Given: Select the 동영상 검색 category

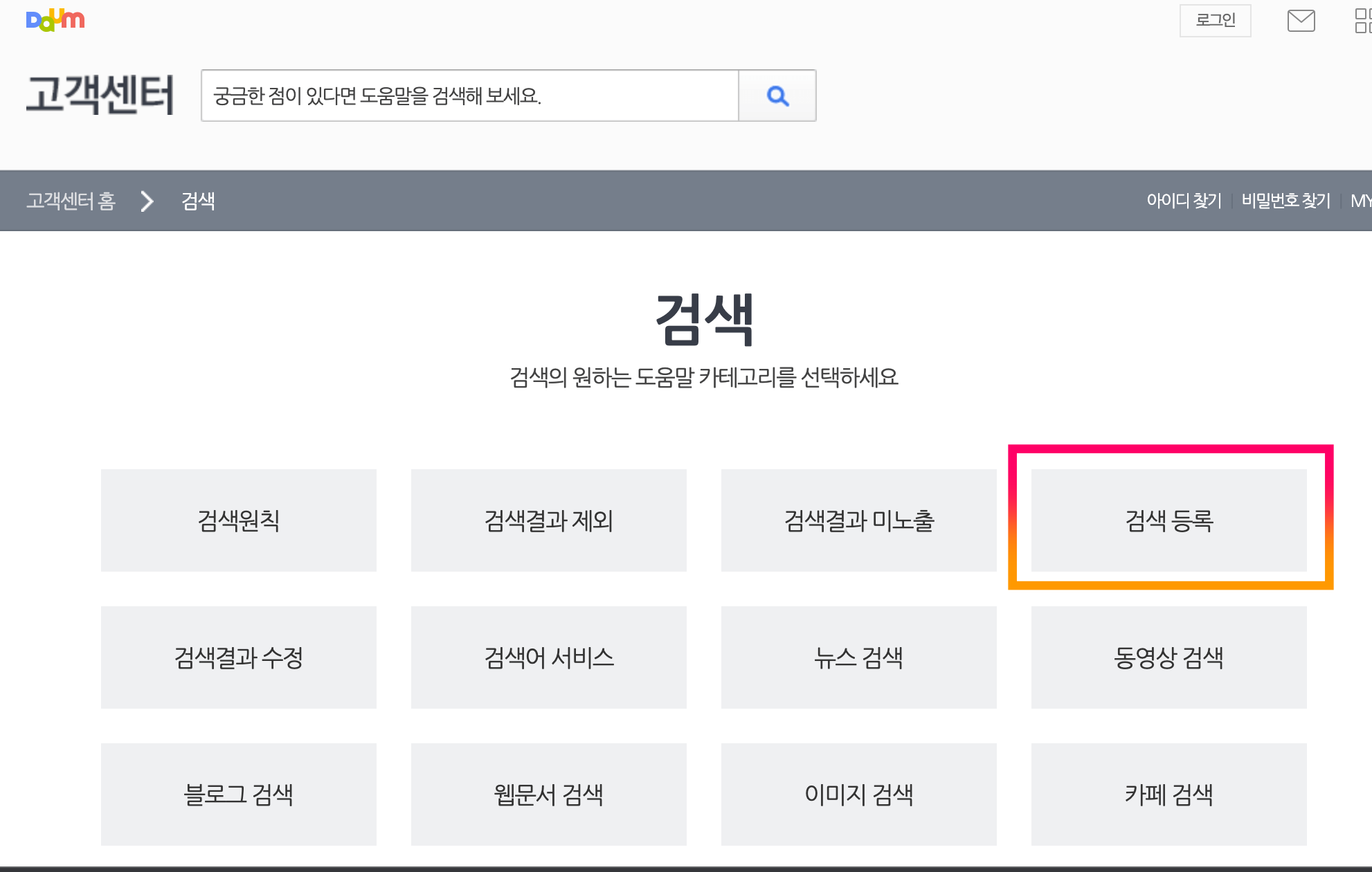Looking at the screenshot, I should pos(1169,657).
